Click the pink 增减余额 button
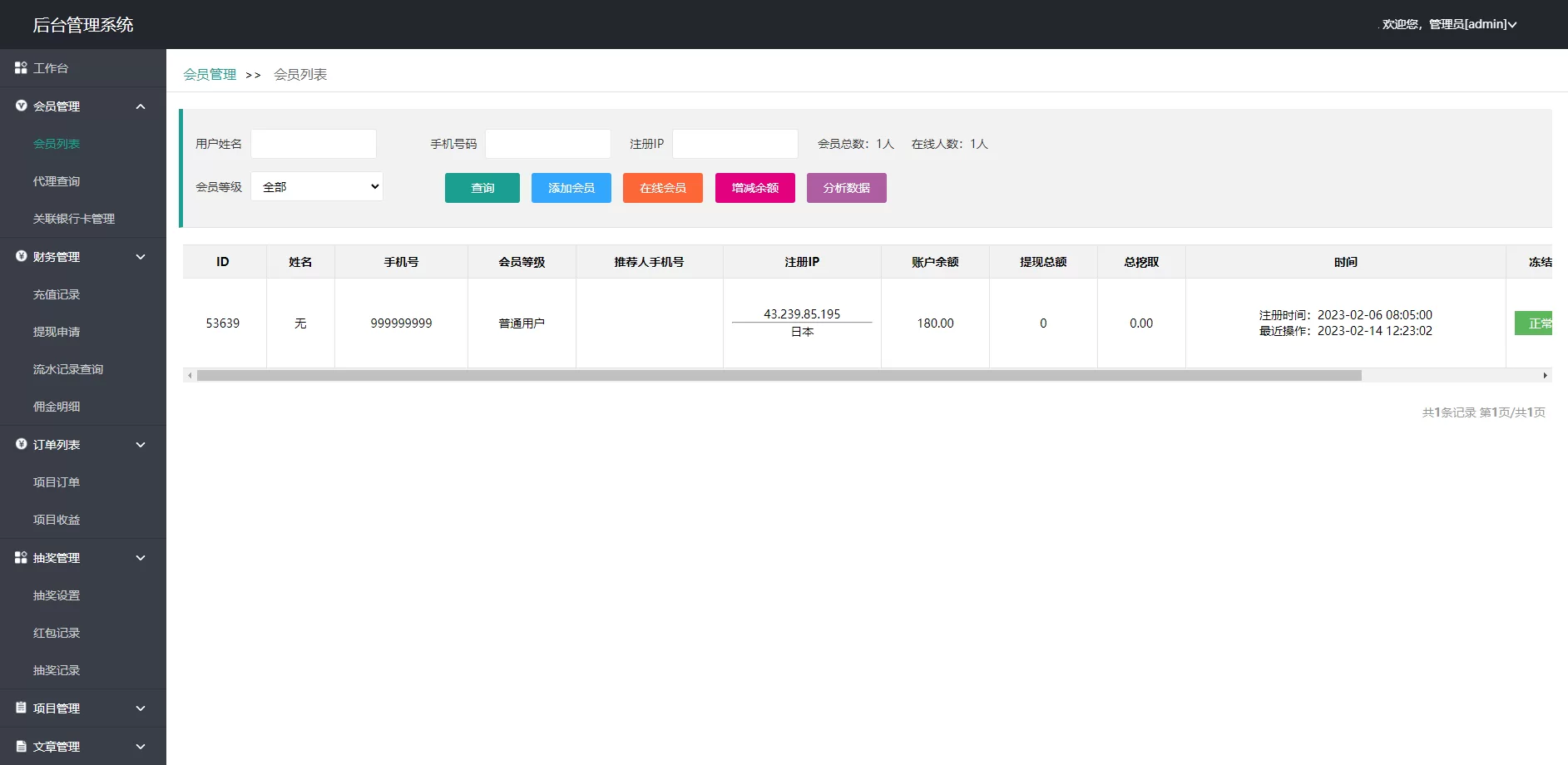Image resolution: width=1568 pixels, height=765 pixels. pos(754,188)
